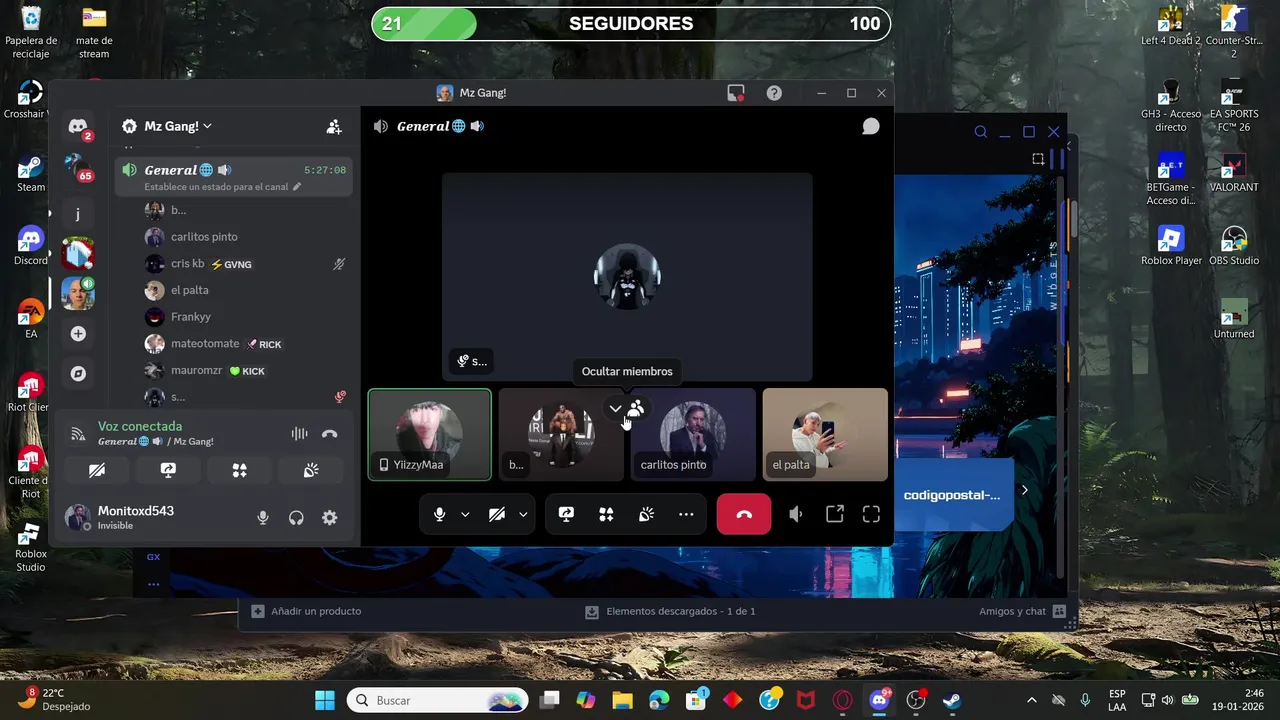Open the j server icon
Viewport: 1280px width, 720px height.
pos(78,213)
